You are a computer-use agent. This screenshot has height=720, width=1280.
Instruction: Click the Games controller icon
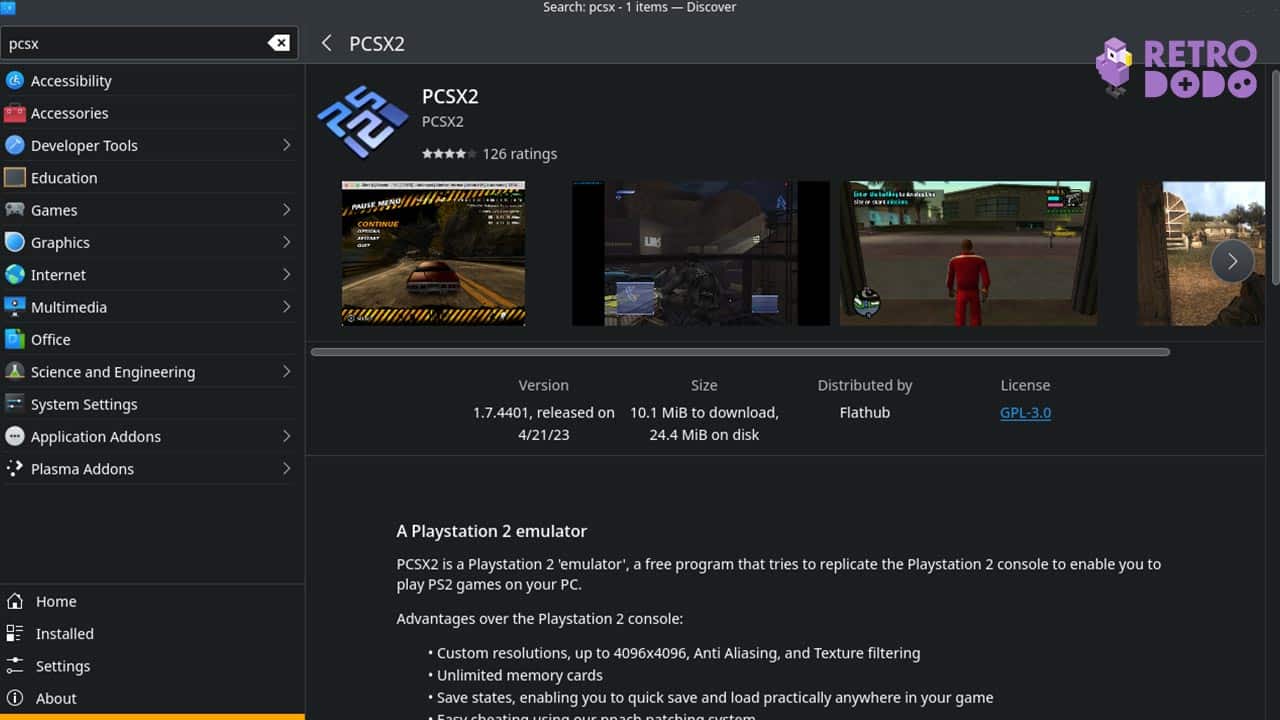(x=14, y=210)
